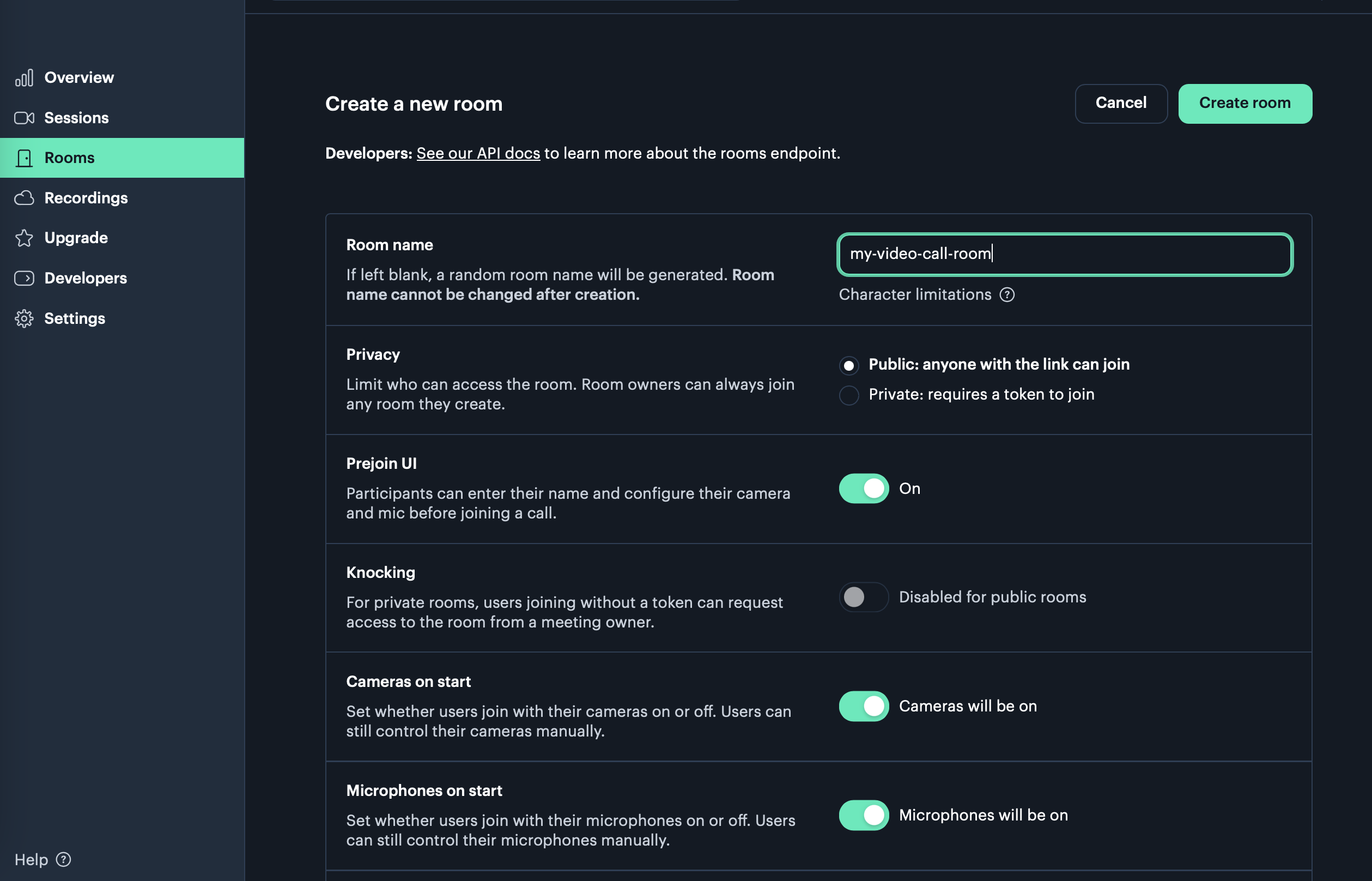Open the Developers panel icon
1372x881 pixels.
pos(24,278)
